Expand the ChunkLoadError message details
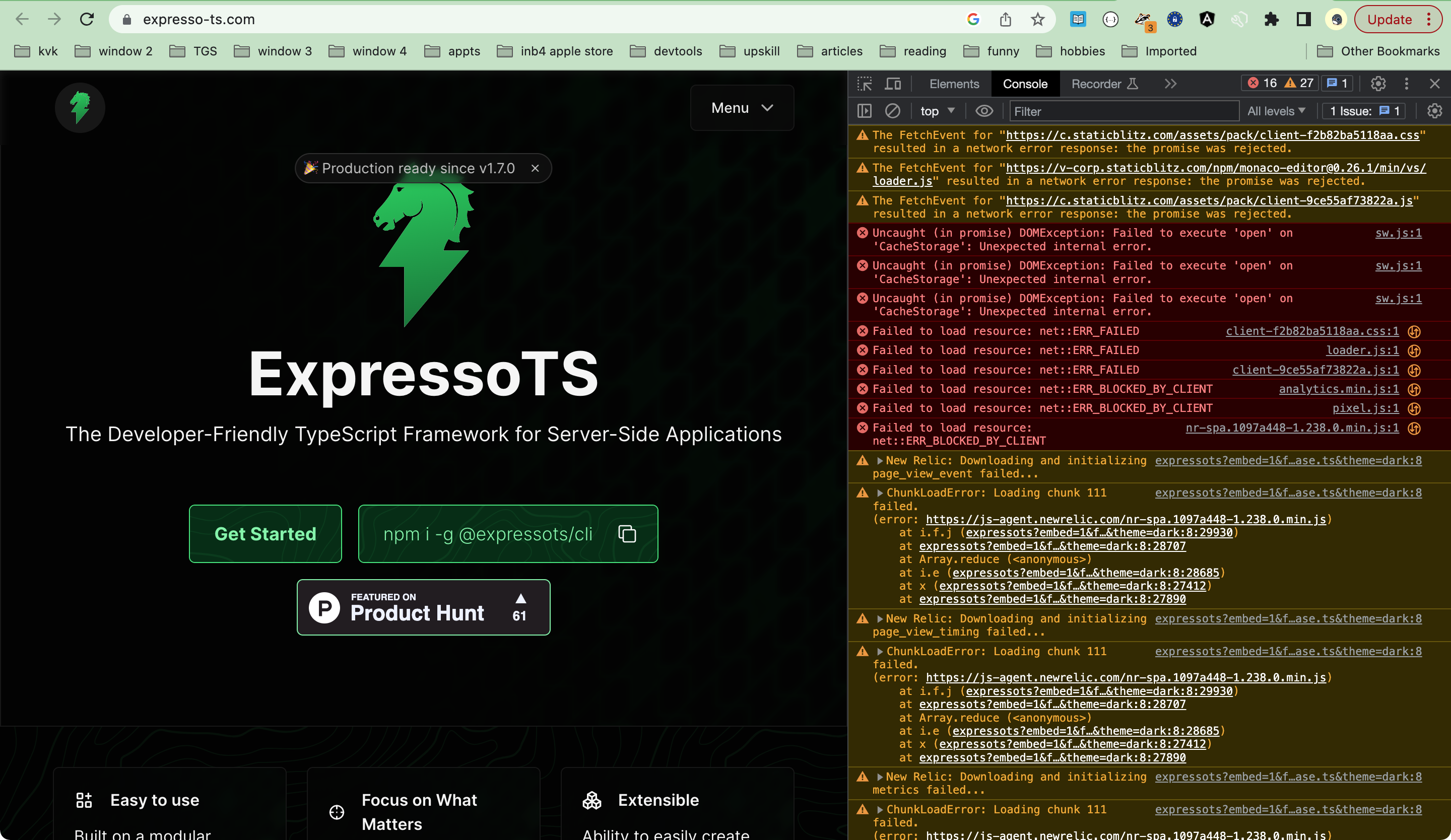Viewport: 1451px width, 840px height. (879, 493)
